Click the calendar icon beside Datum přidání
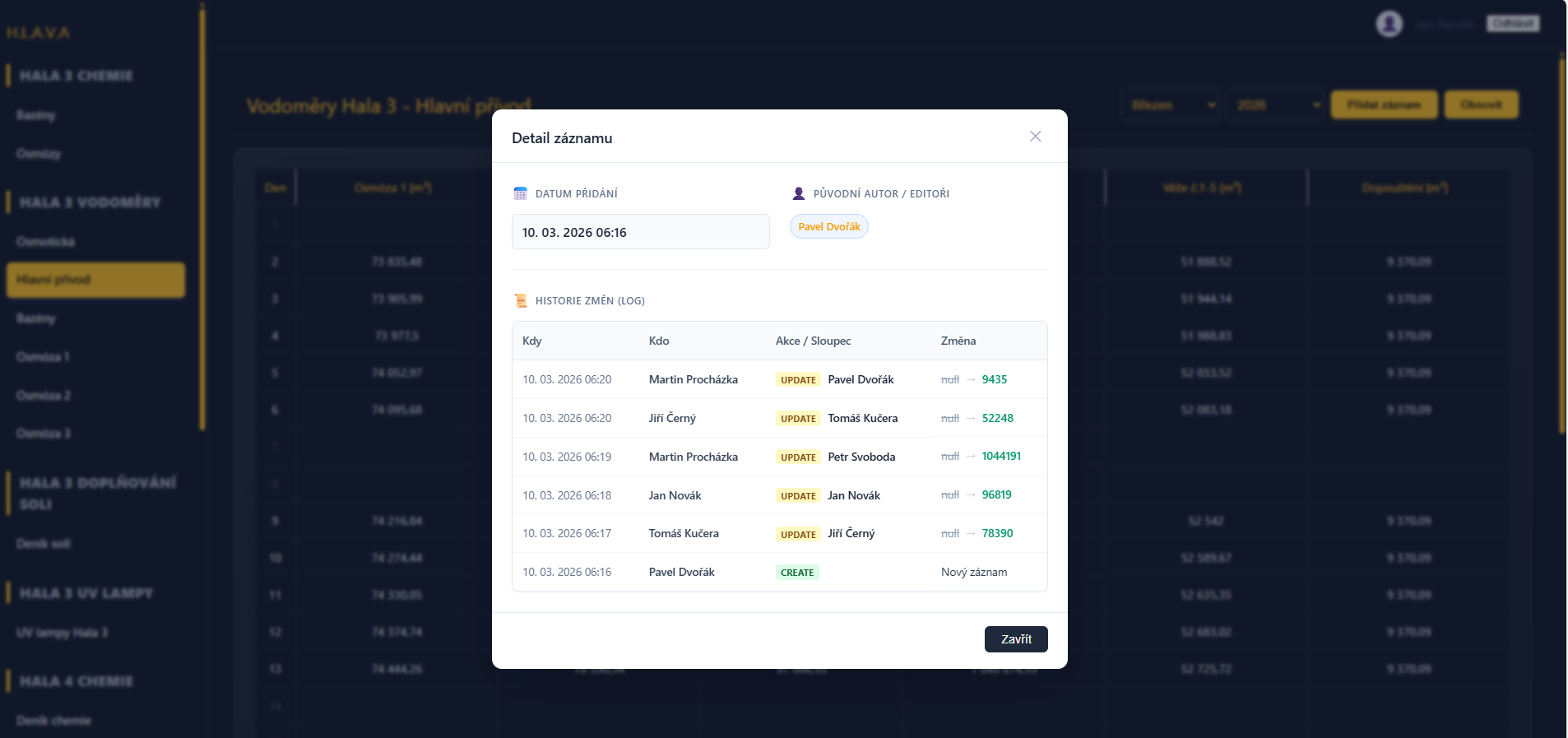 click(x=520, y=193)
